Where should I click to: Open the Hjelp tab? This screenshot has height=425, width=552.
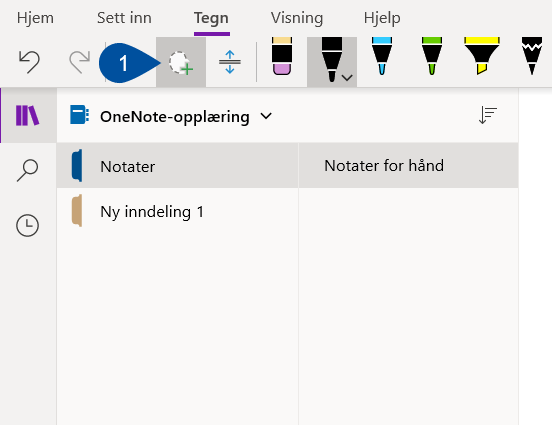(x=382, y=18)
